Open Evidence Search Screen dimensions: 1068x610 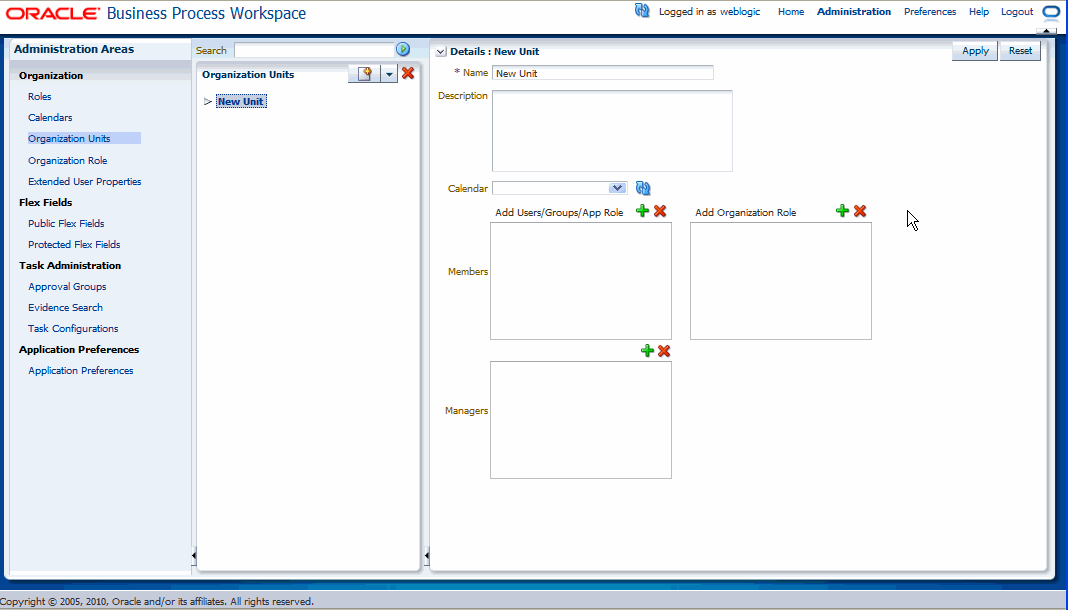[65, 308]
